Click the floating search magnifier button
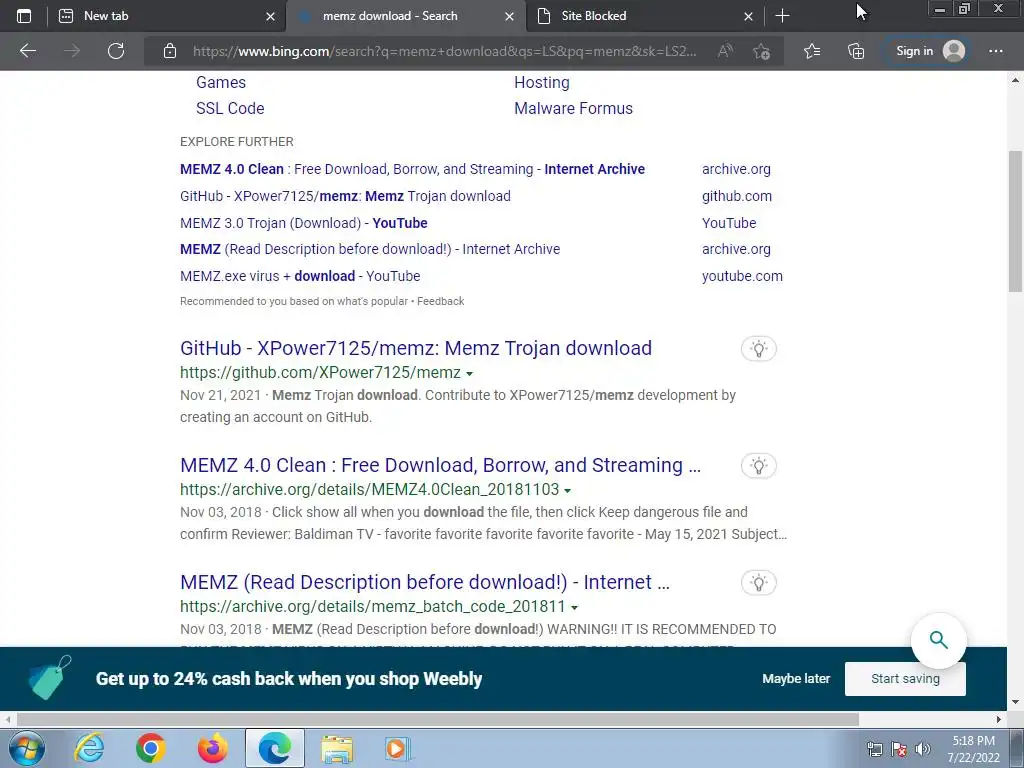Image resolution: width=1024 pixels, height=768 pixels. (938, 640)
